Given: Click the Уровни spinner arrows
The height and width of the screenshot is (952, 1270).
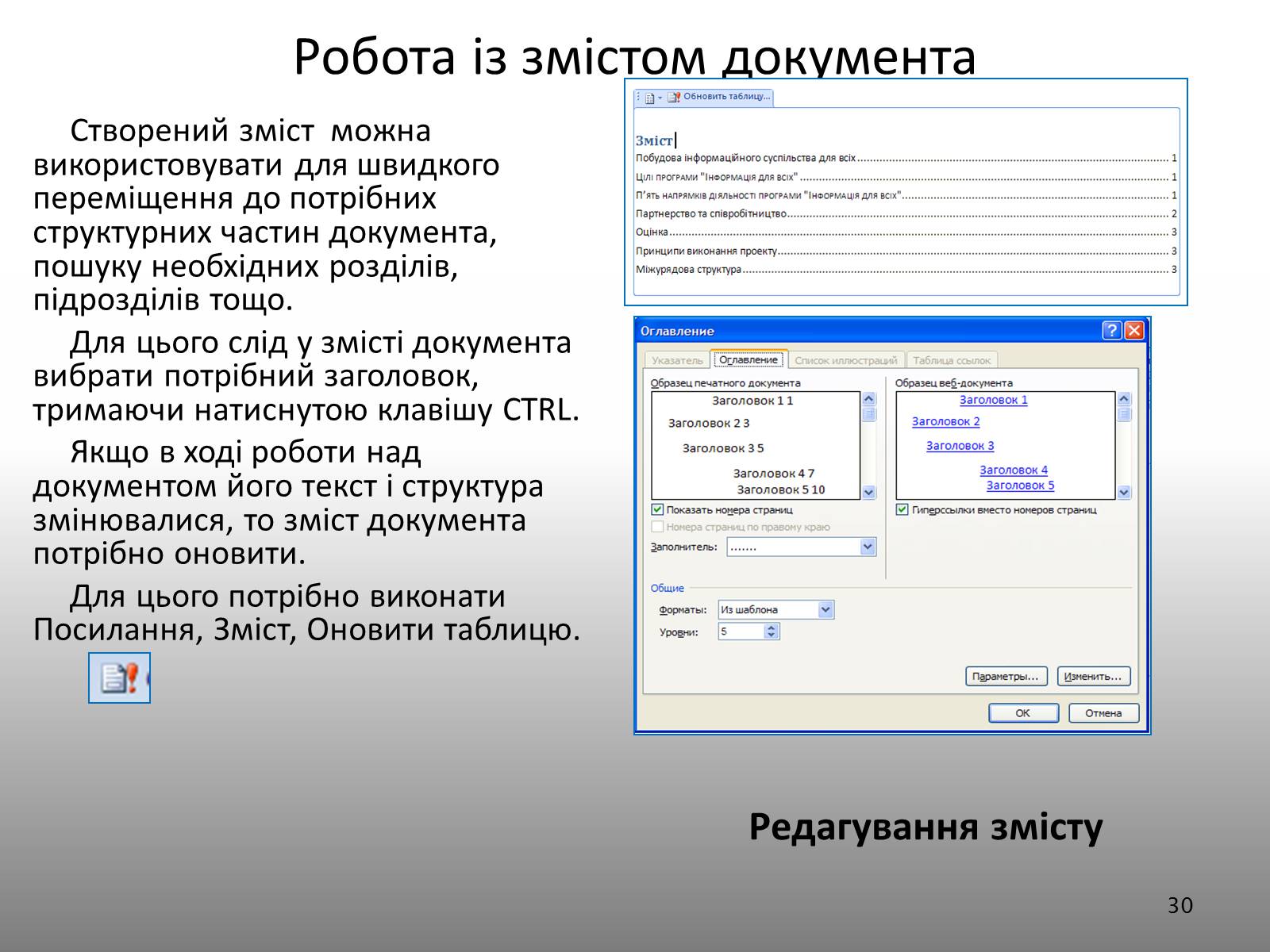Looking at the screenshot, I should [772, 631].
